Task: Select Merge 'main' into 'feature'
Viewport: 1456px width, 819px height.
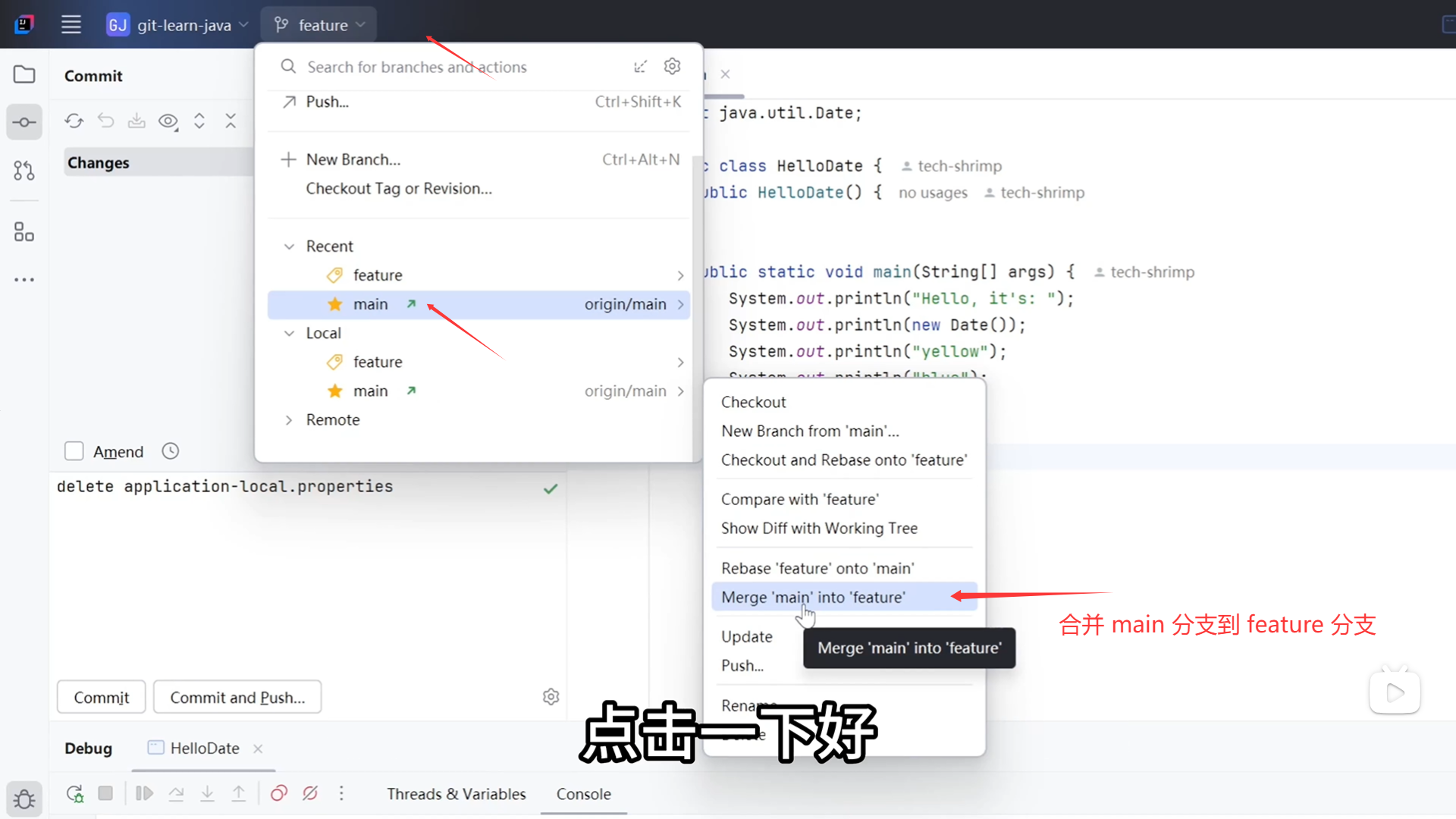Action: 813,597
